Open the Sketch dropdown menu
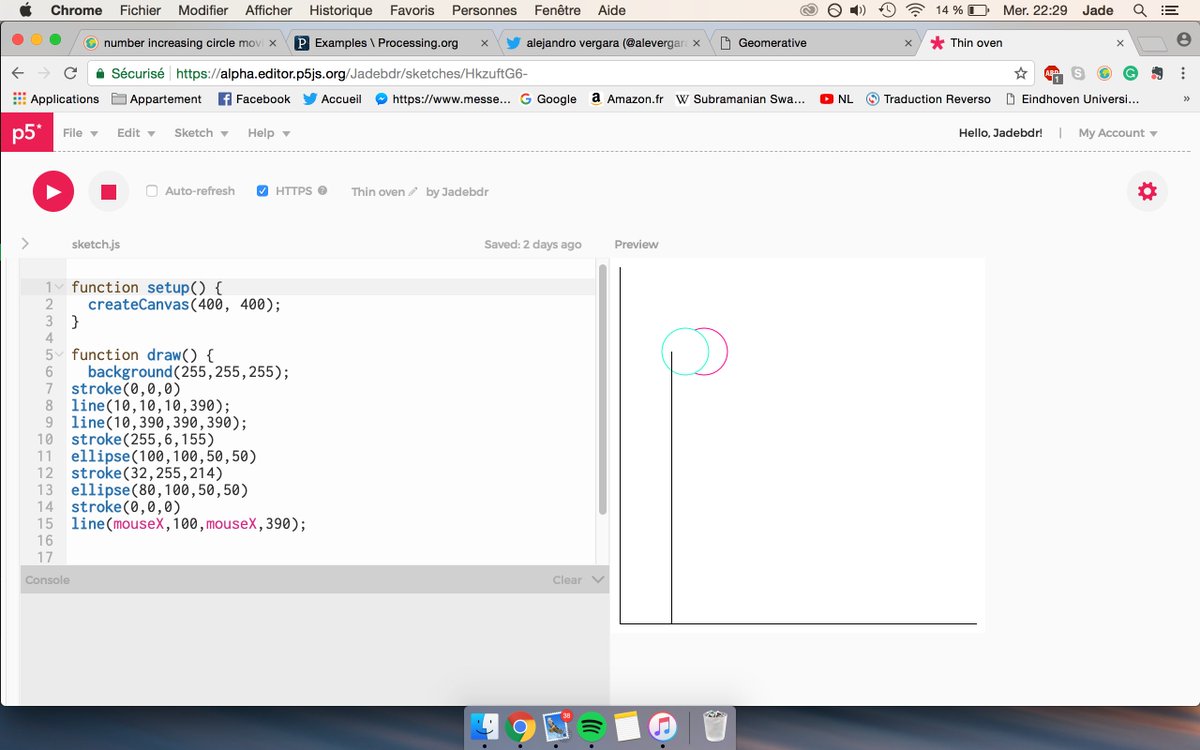Image resolution: width=1200 pixels, height=750 pixels. [201, 133]
